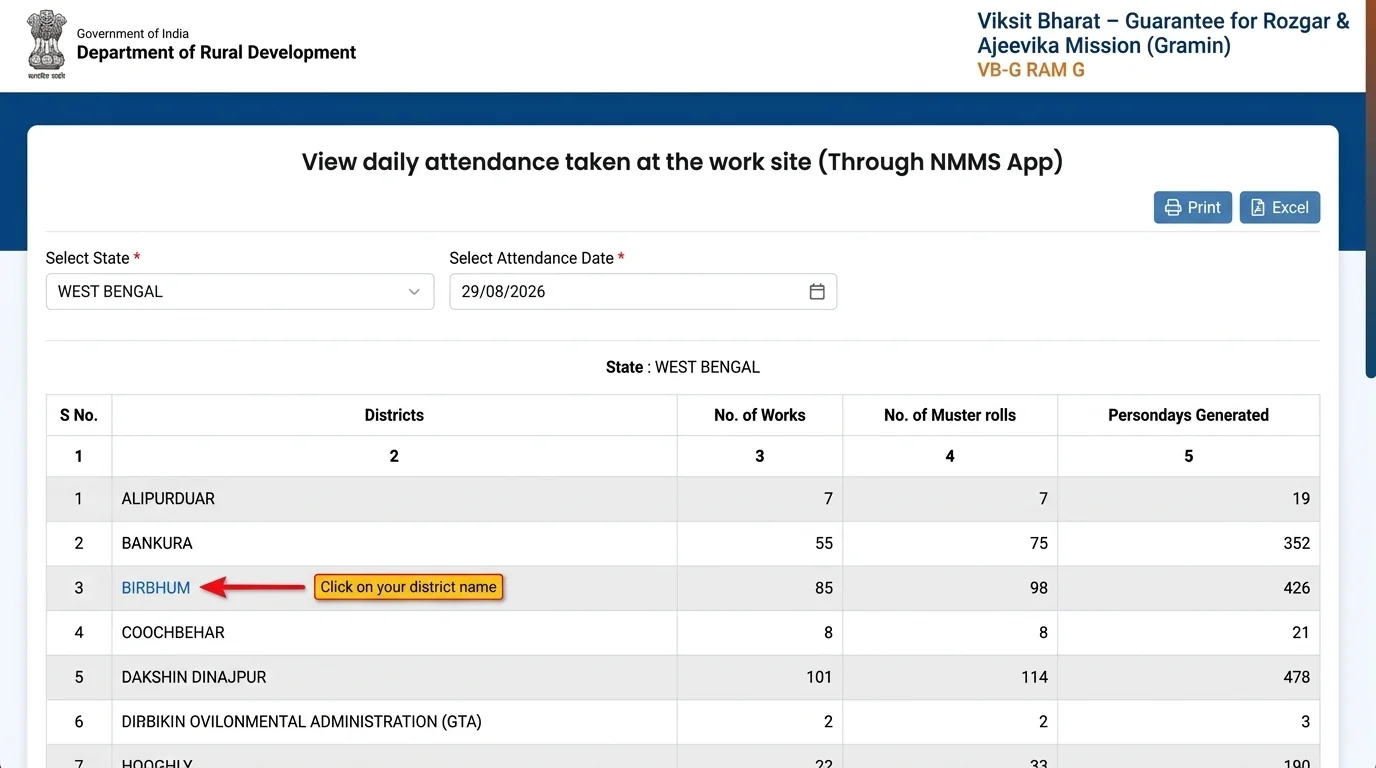
Task: Select the COOCHBEHAR district name
Action: (x=173, y=632)
